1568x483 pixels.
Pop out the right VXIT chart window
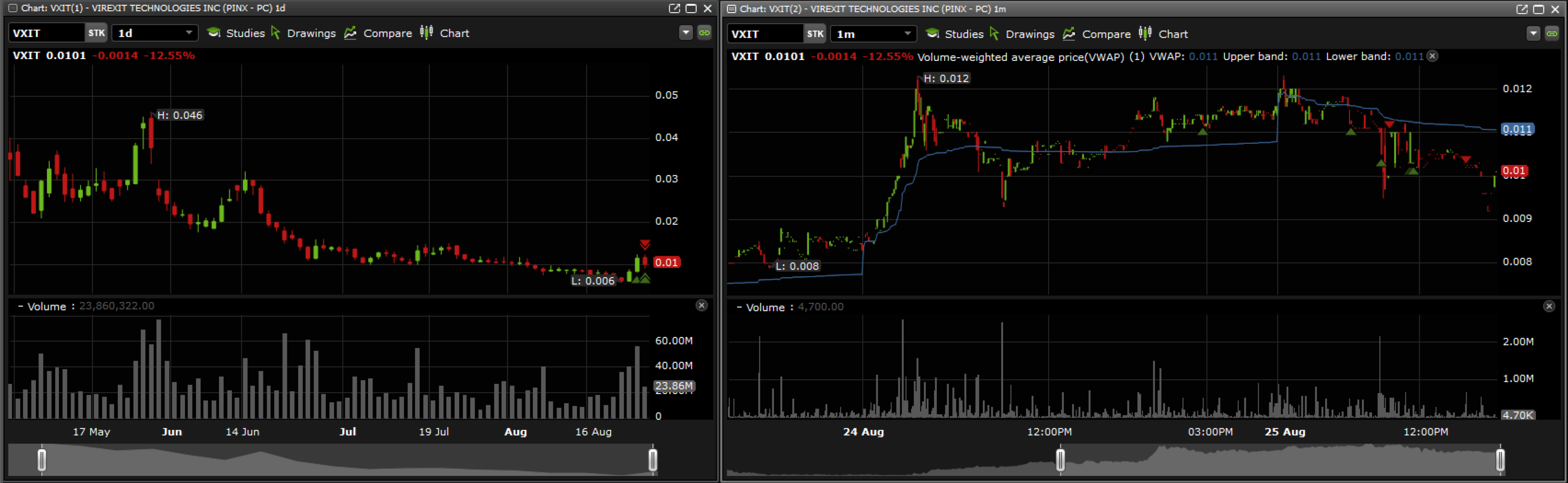click(x=1521, y=9)
